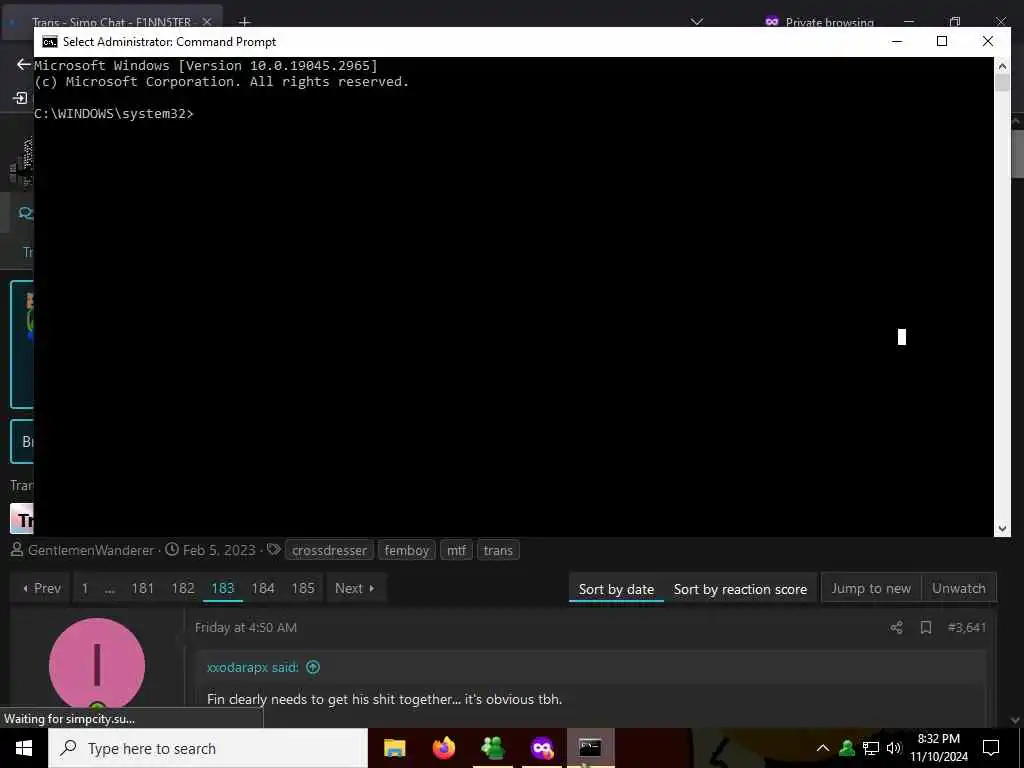Click the Feb 5, 2023 thread date
The width and height of the screenshot is (1024, 768).
click(x=219, y=551)
